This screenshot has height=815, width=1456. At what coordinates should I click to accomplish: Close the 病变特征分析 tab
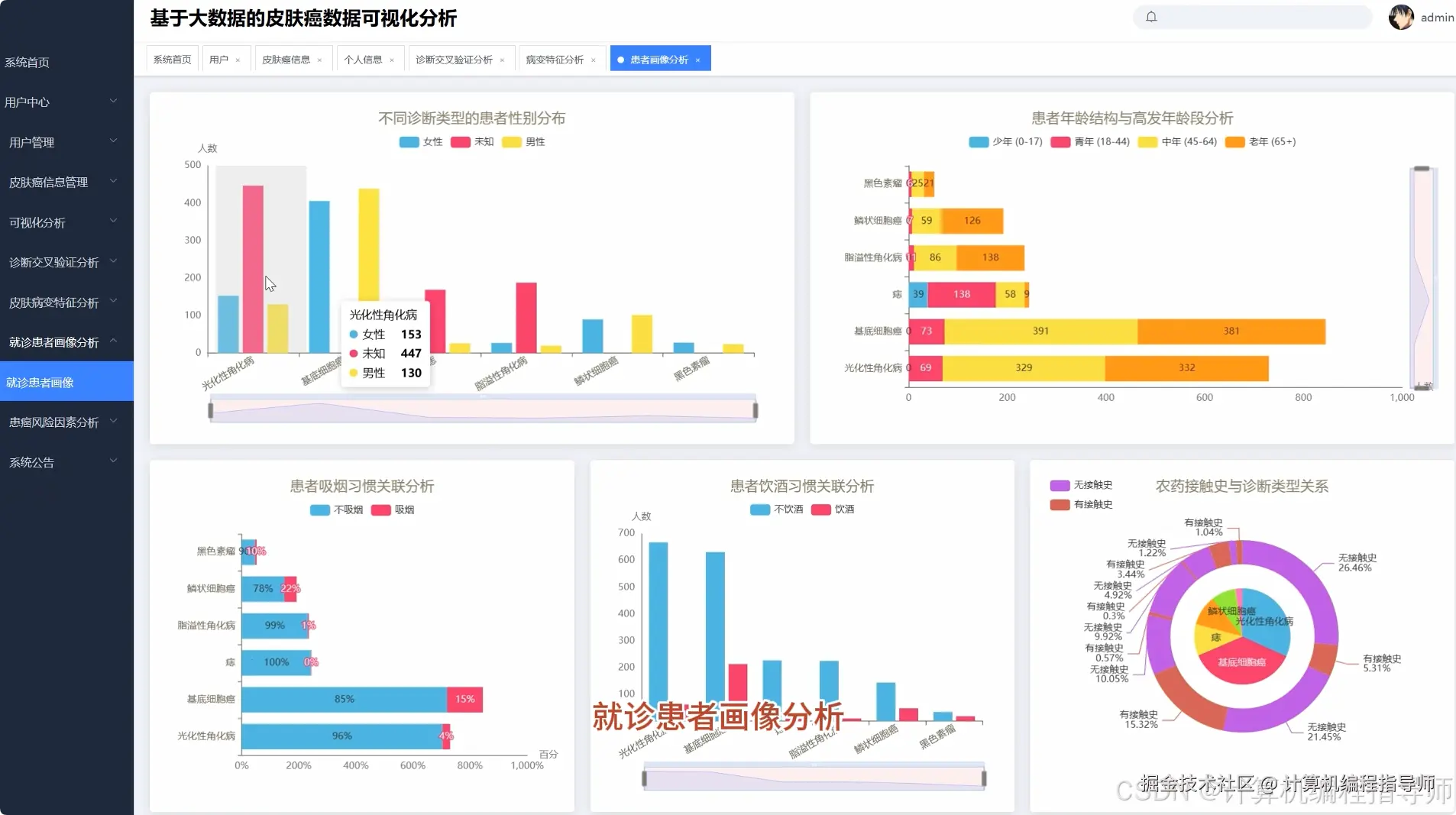click(593, 60)
